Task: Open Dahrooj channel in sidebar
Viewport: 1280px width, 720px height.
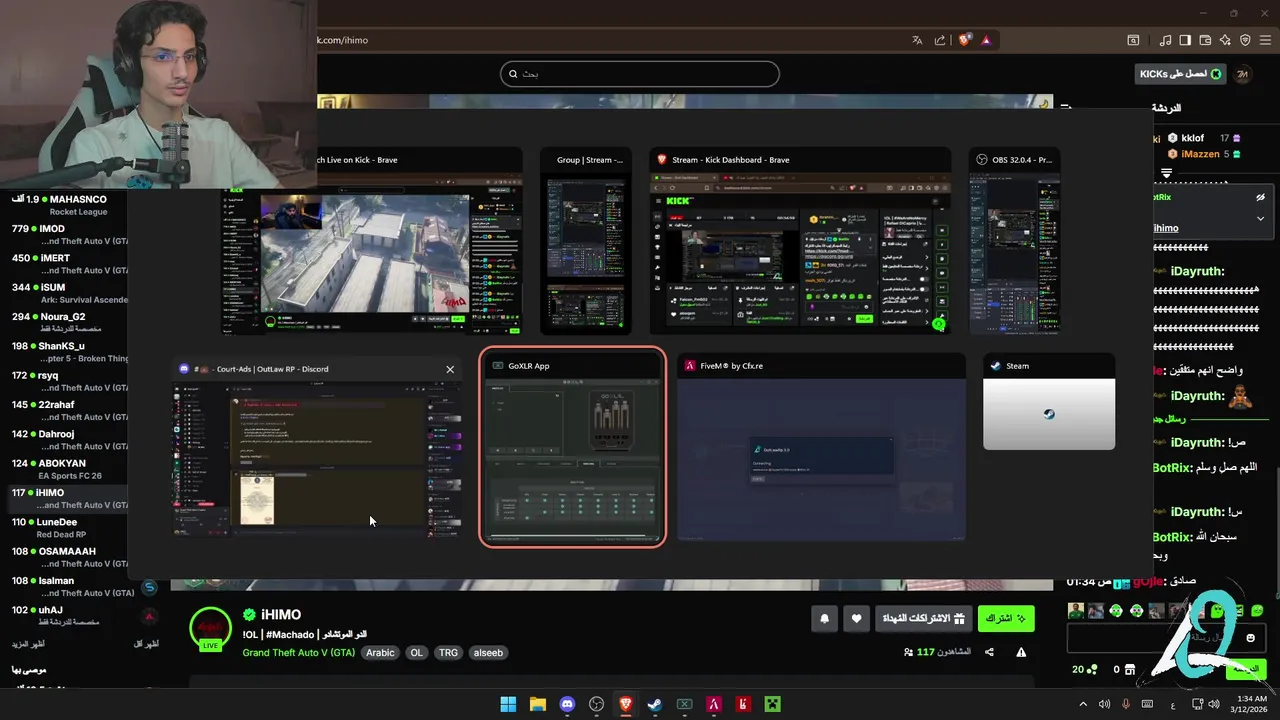Action: pos(64,440)
